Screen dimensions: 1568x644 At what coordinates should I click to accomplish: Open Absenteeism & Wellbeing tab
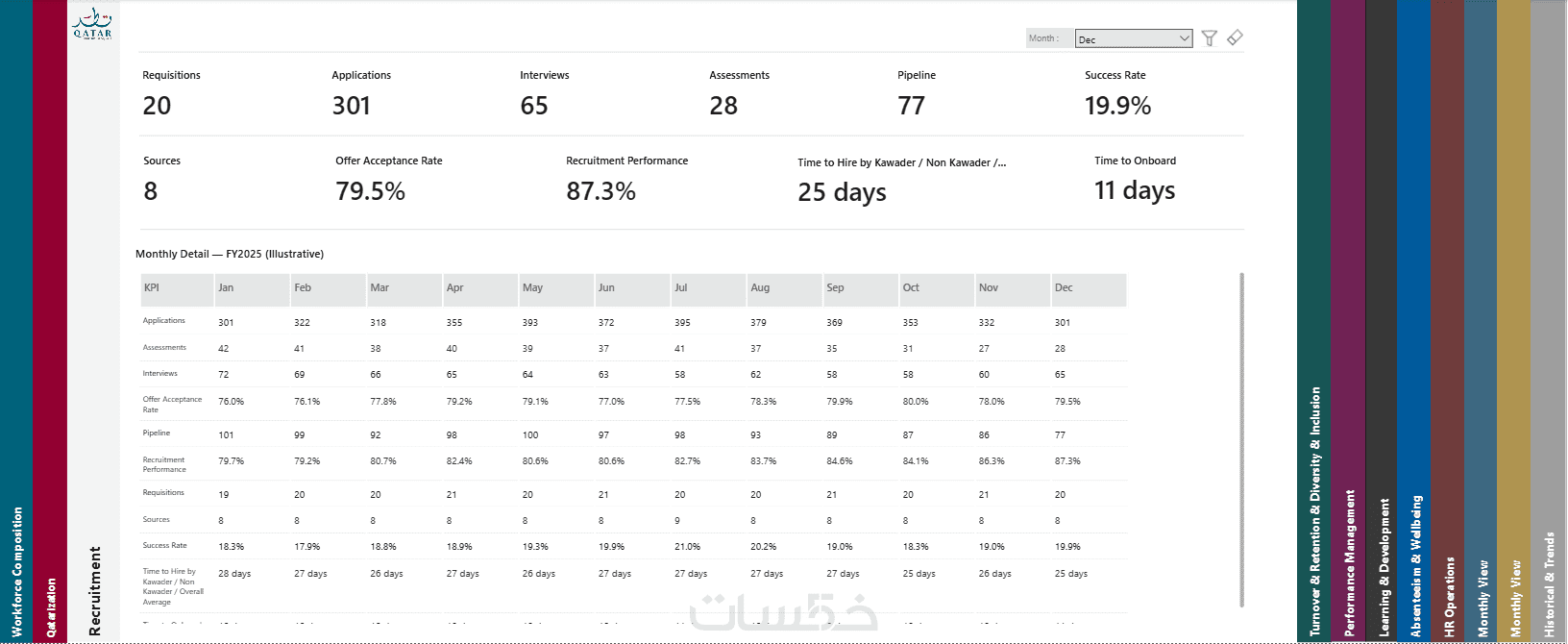point(1414,322)
